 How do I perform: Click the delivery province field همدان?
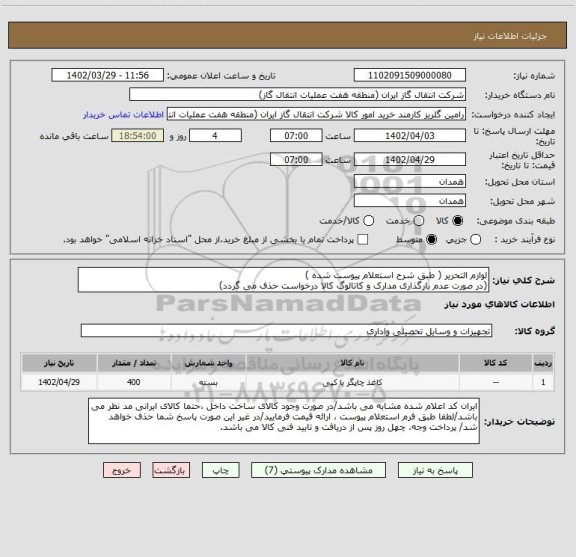tap(410, 182)
